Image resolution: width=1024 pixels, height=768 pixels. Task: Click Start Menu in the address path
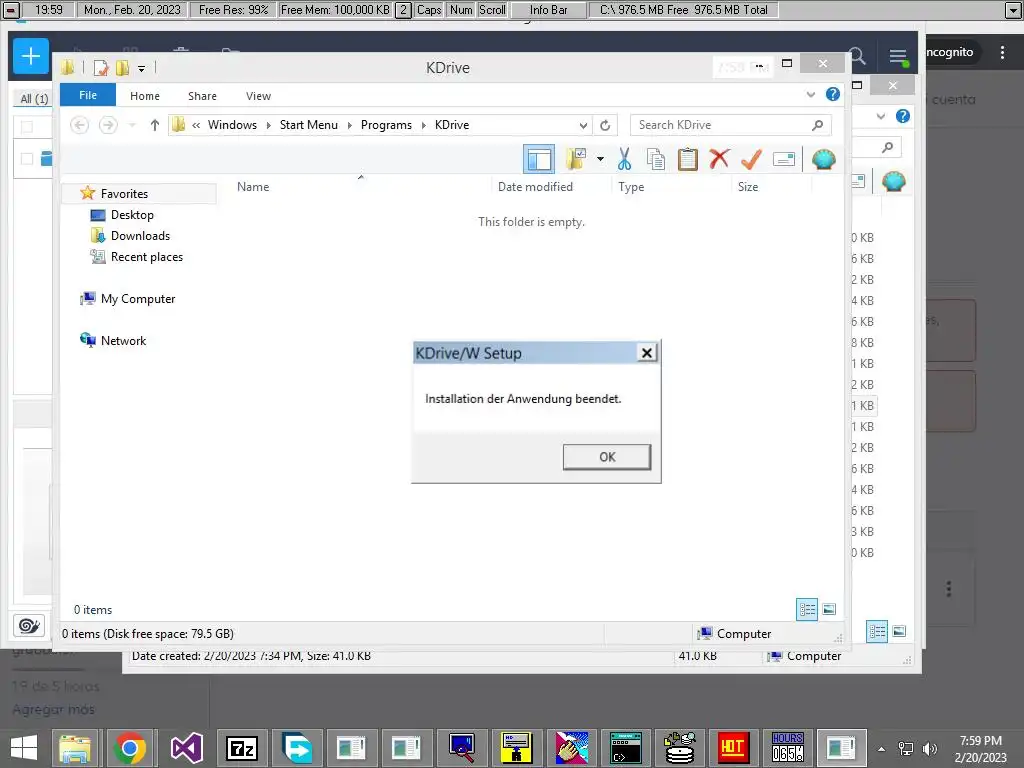tap(308, 125)
